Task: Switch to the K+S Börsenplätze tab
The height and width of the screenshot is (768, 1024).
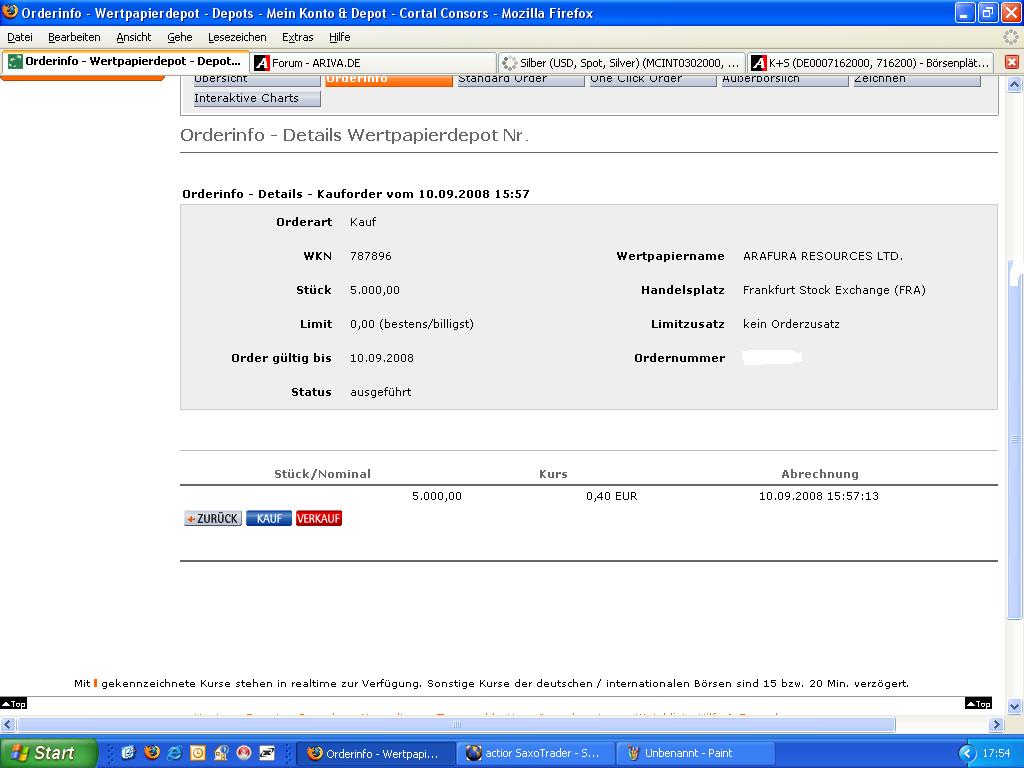Action: tap(870, 63)
